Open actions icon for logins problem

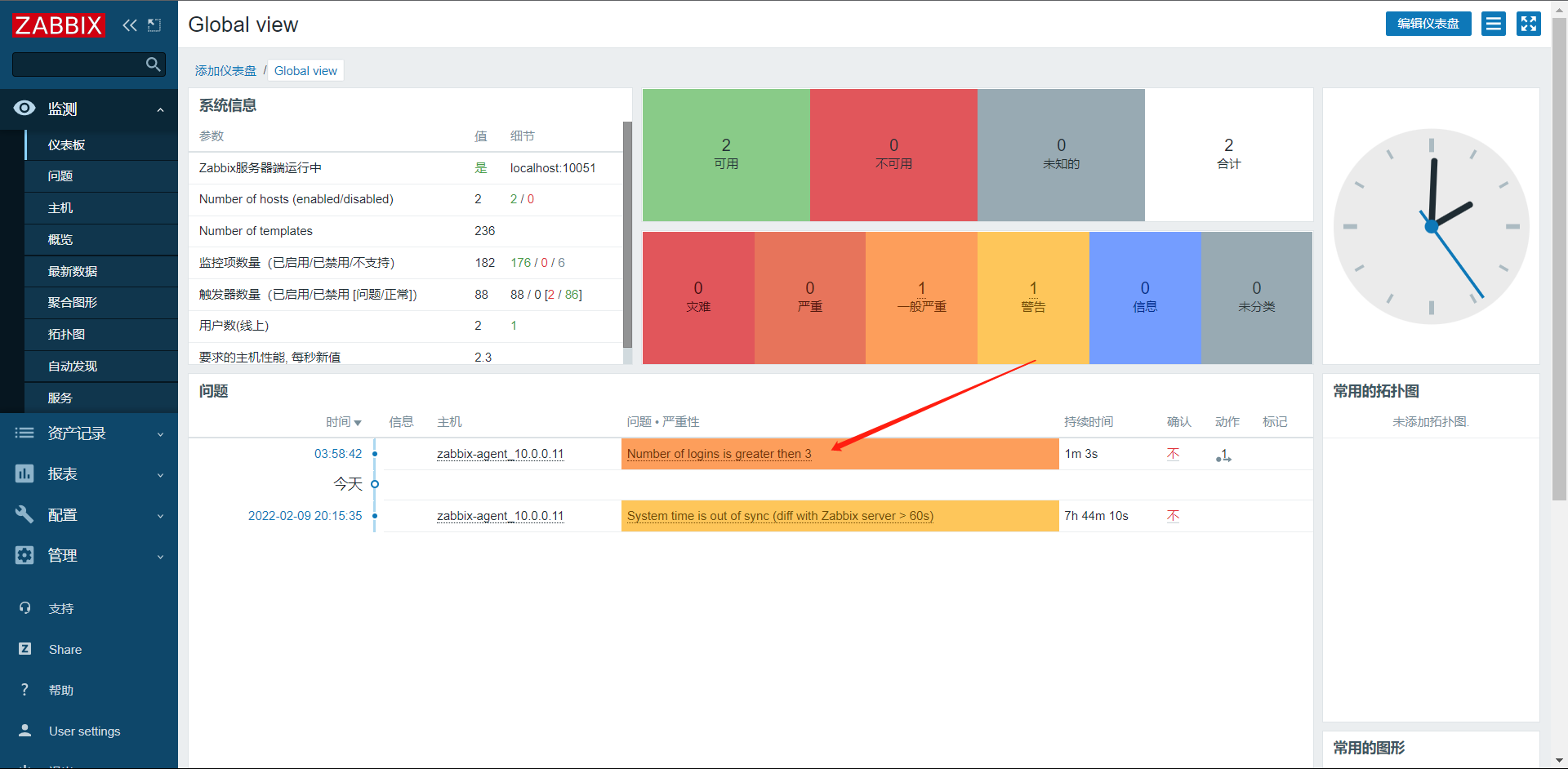[x=1223, y=455]
